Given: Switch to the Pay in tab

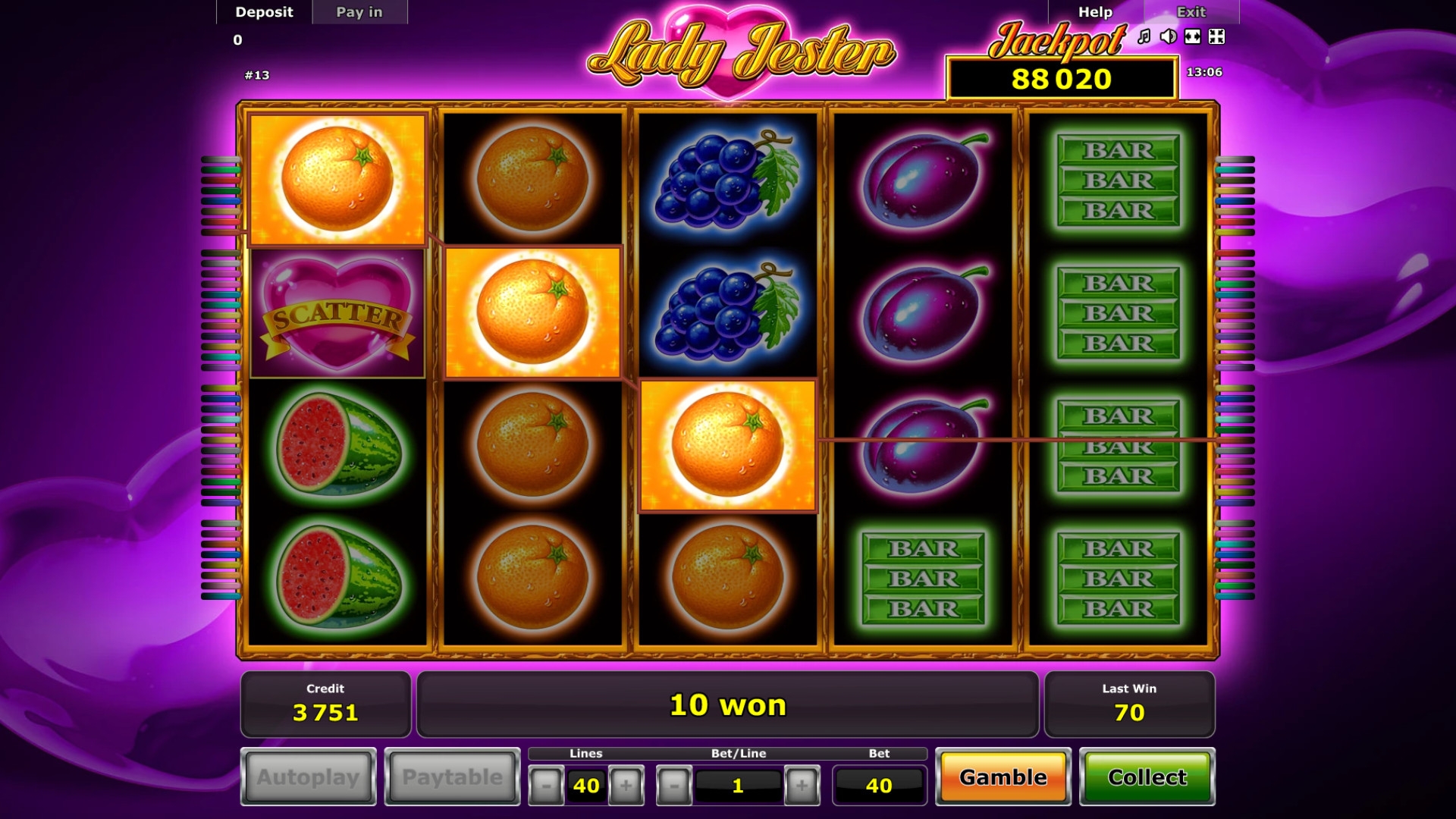Looking at the screenshot, I should coord(359,12).
